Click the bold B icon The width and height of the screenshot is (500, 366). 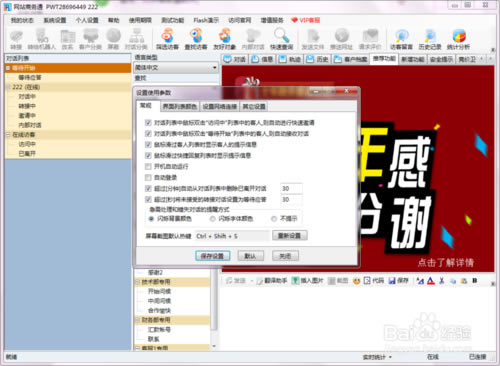(x=475, y=281)
